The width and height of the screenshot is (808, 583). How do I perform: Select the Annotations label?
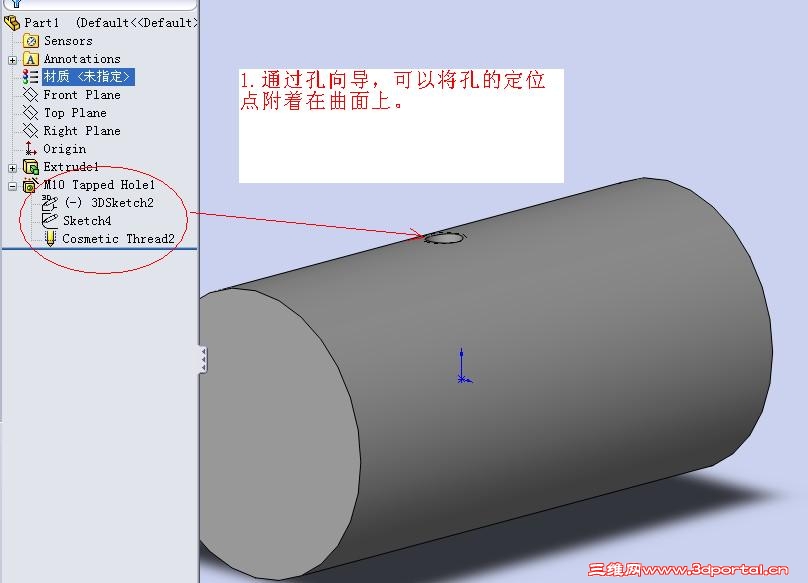[82, 59]
